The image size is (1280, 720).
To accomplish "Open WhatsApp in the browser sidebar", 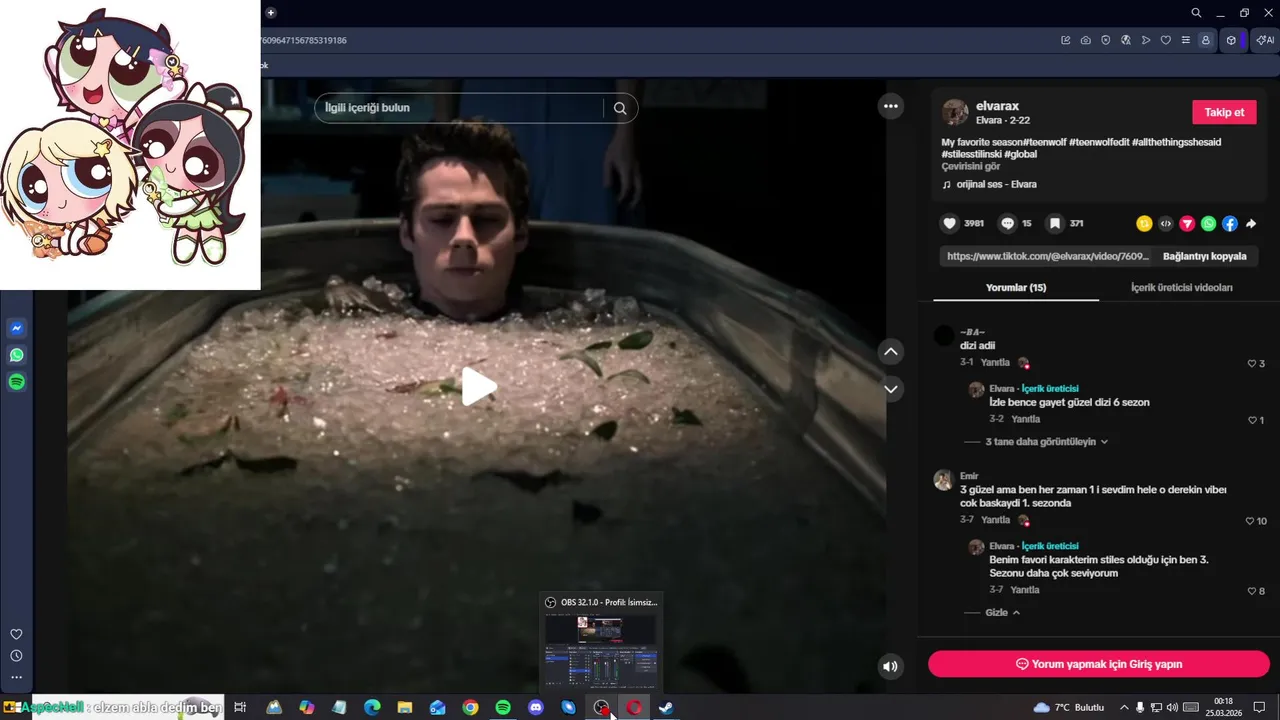I will tap(16, 355).
